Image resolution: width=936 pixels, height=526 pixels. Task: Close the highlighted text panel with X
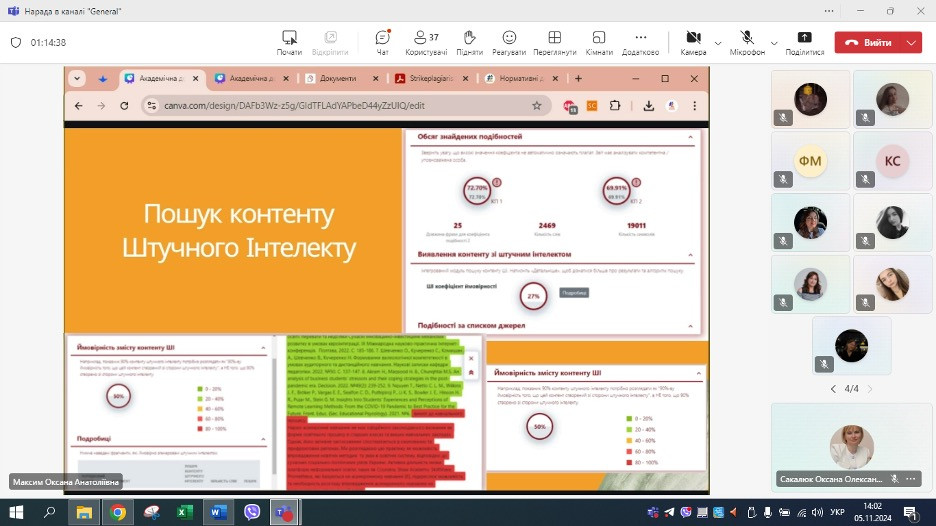pos(471,358)
